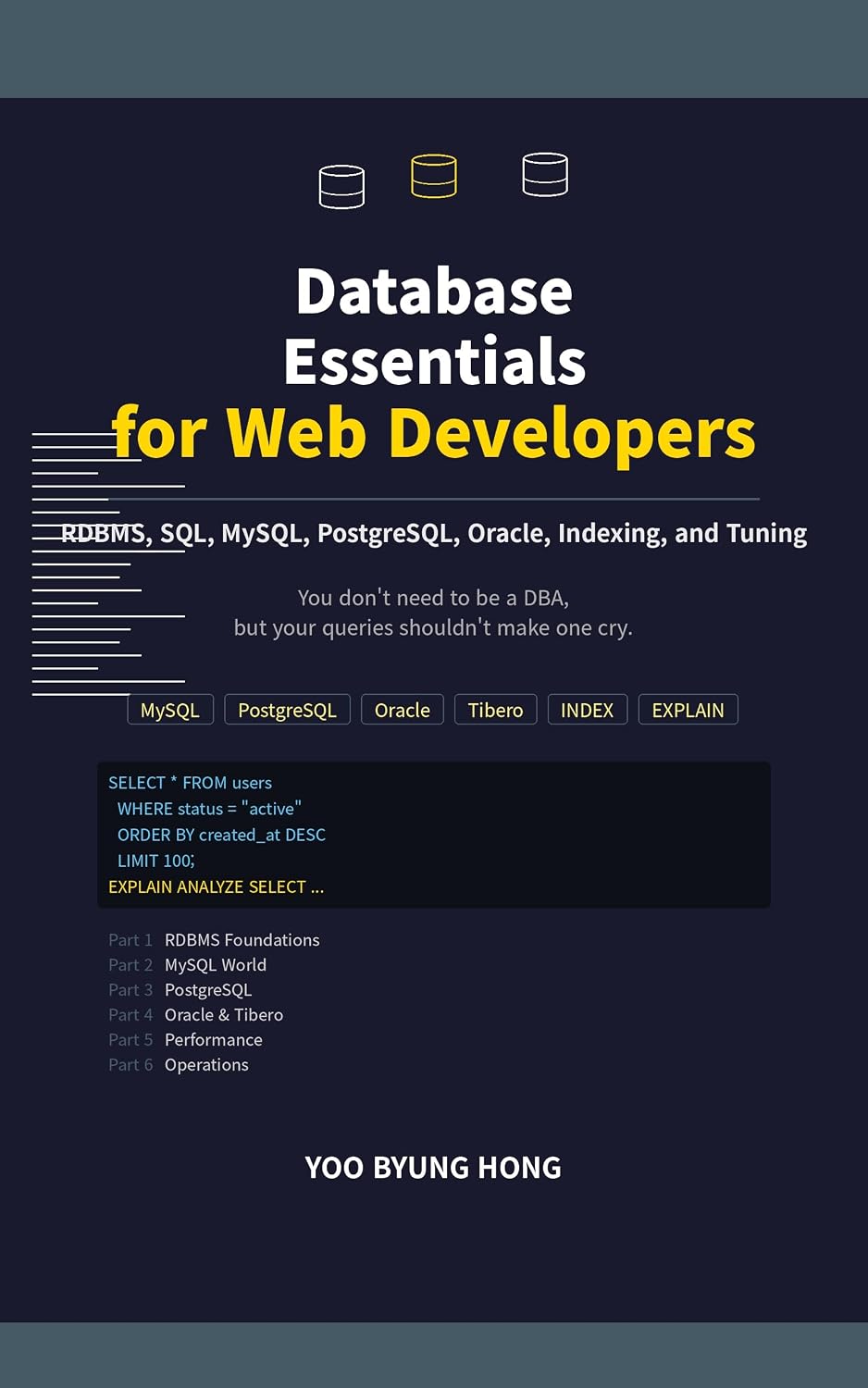Click "Performance" in Part 5
This screenshot has height=1388, width=868.
tap(214, 1040)
